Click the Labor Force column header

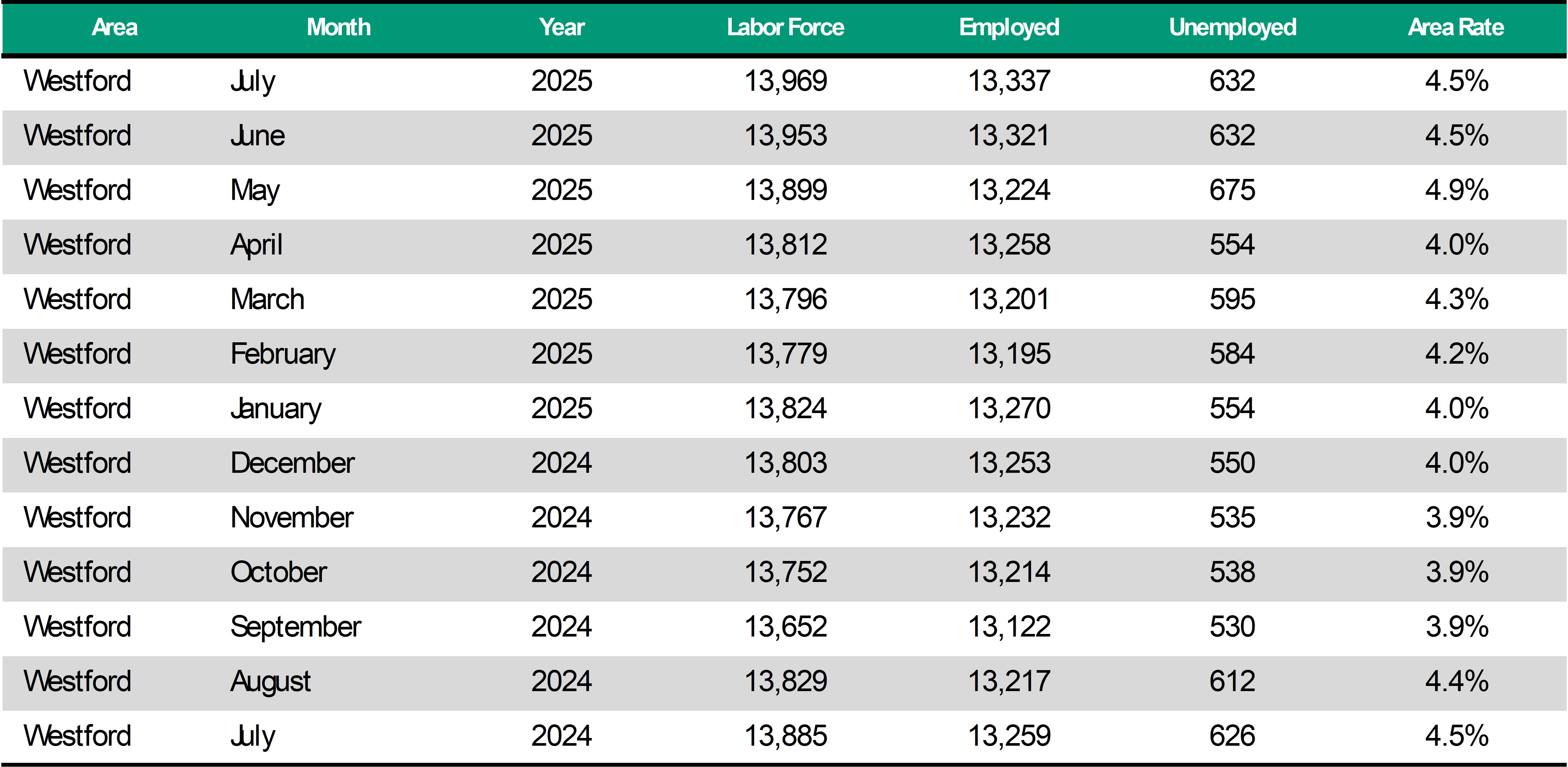(x=785, y=27)
